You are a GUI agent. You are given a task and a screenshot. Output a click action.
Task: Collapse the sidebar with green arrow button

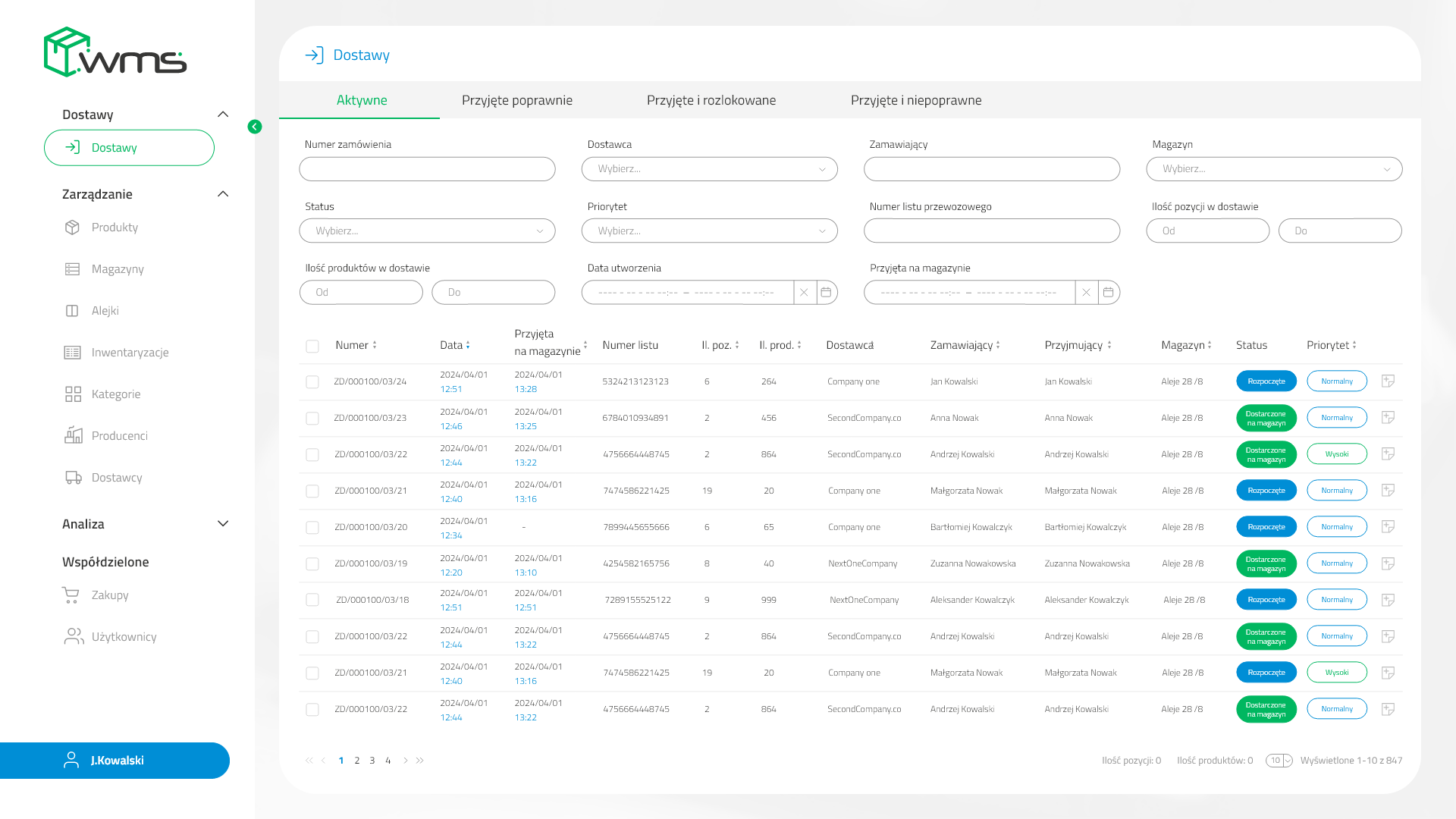click(x=255, y=127)
